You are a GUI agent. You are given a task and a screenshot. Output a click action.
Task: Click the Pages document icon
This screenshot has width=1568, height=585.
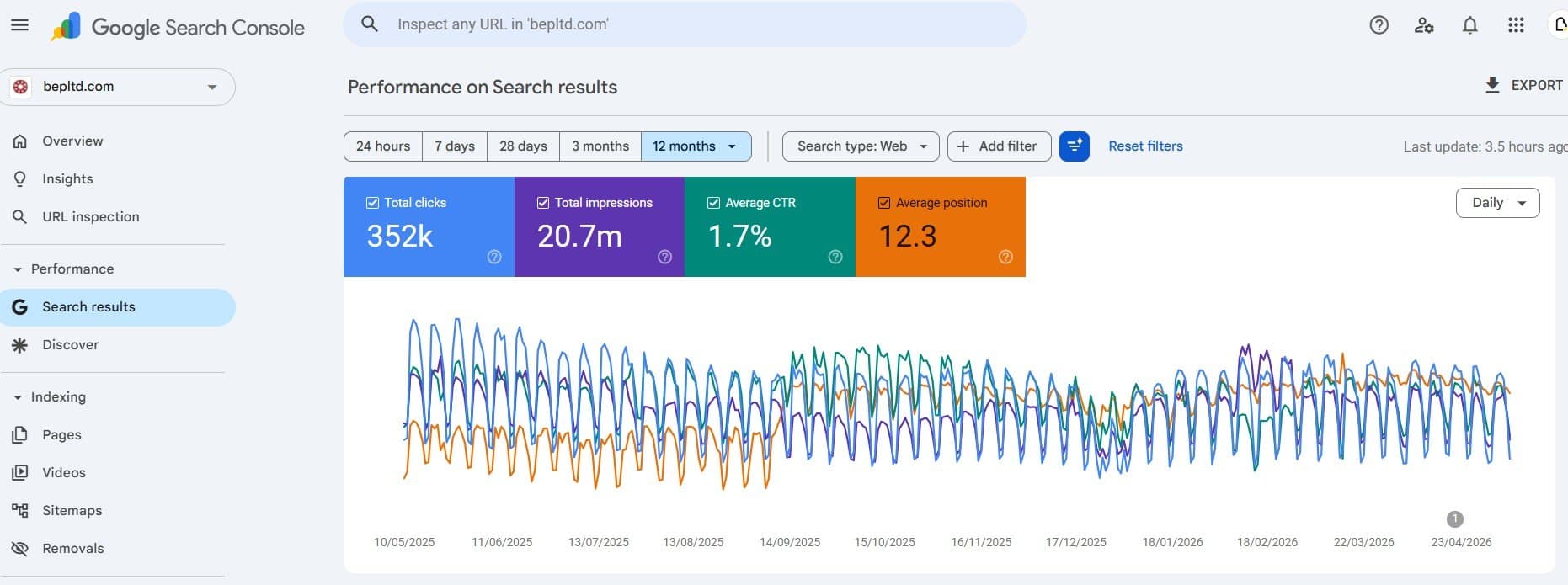pyautogui.click(x=20, y=435)
